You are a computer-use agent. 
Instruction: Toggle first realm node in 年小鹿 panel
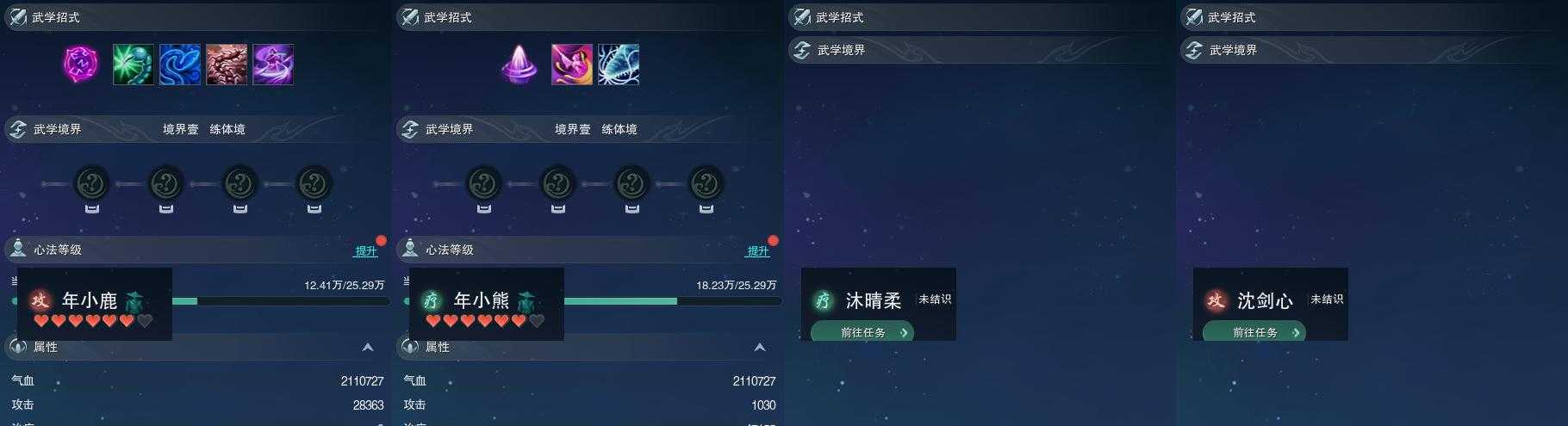point(92,183)
